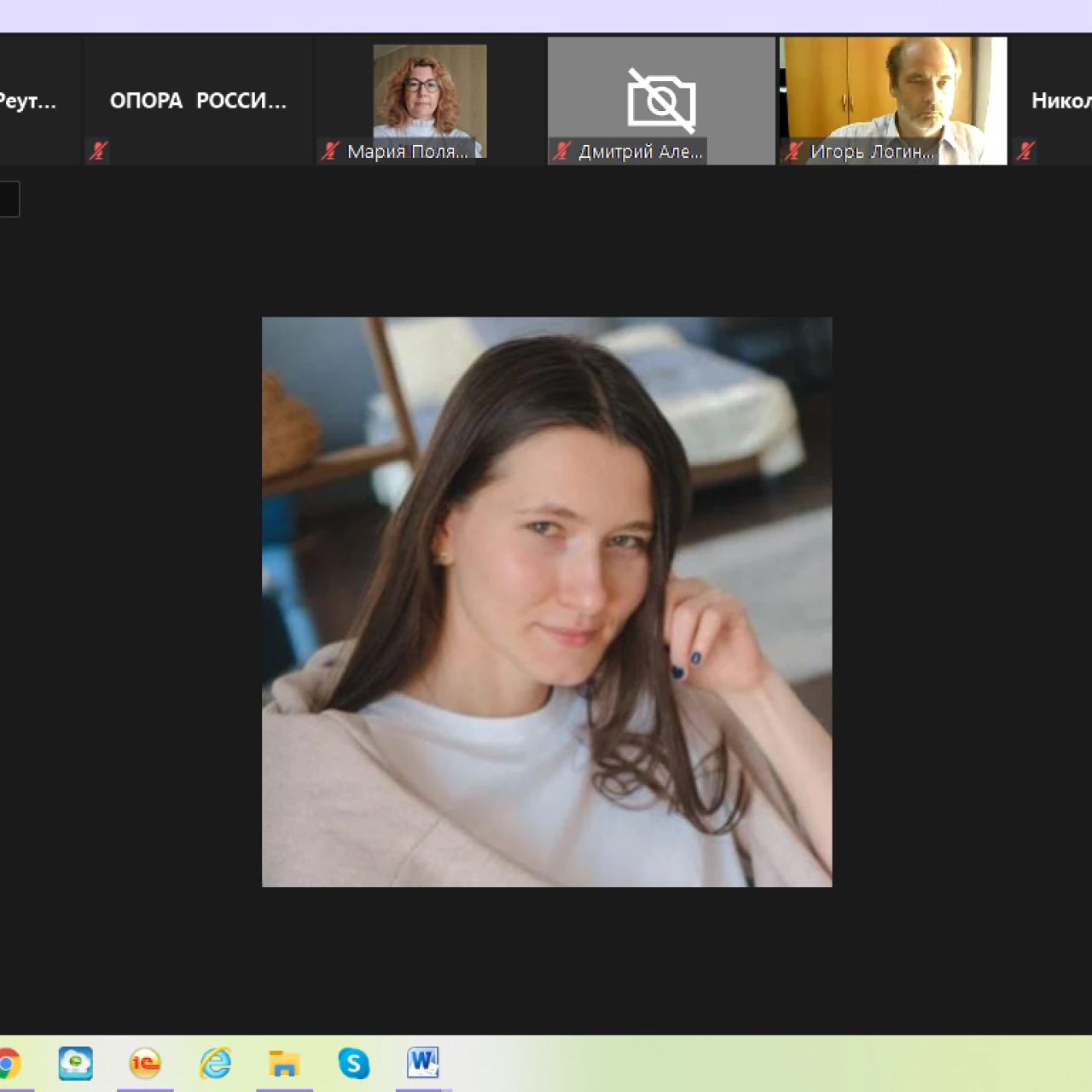Click the Мария Поля name label
The width and height of the screenshot is (1092, 1092).
(408, 152)
